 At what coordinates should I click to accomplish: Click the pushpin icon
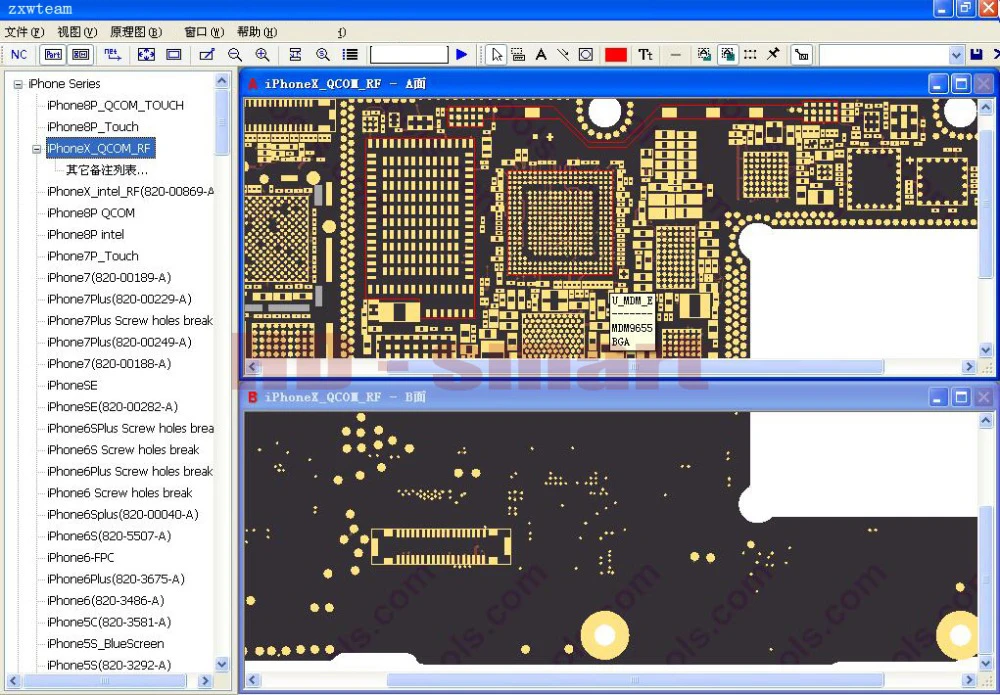[x=773, y=55]
